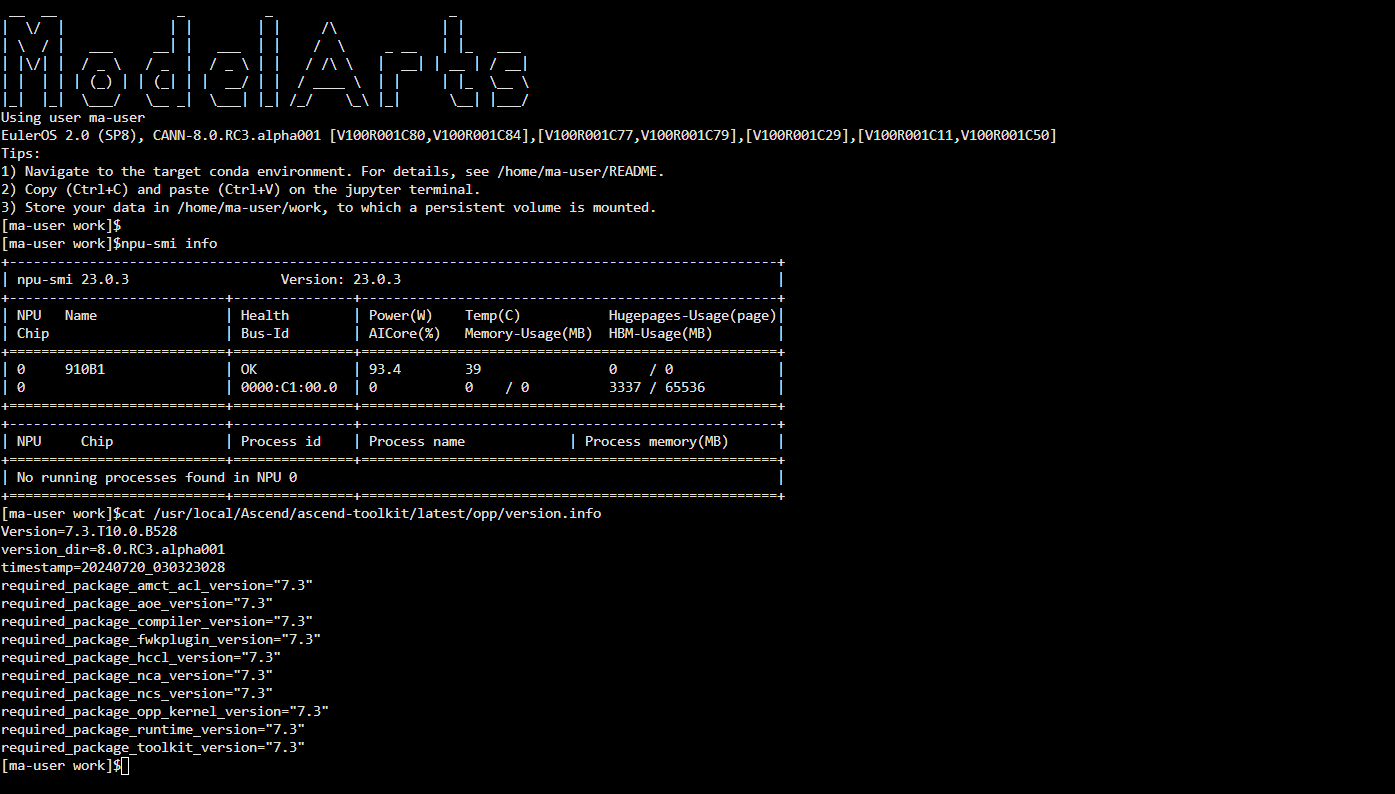Viewport: 1395px width, 794px height.
Task: Click the 'timestamp=20240720_030323028' line
Action: pos(113,567)
